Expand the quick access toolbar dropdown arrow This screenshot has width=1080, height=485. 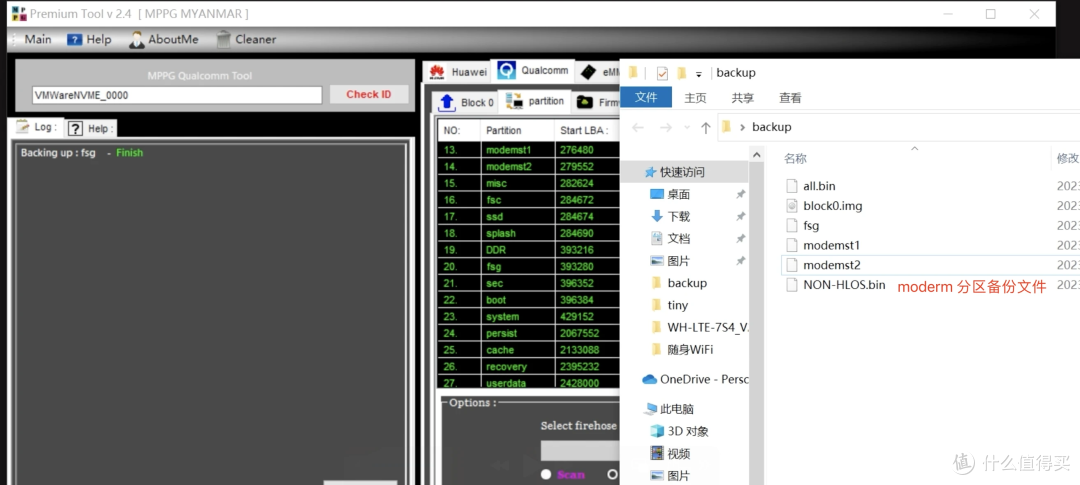pyautogui.click(x=698, y=74)
